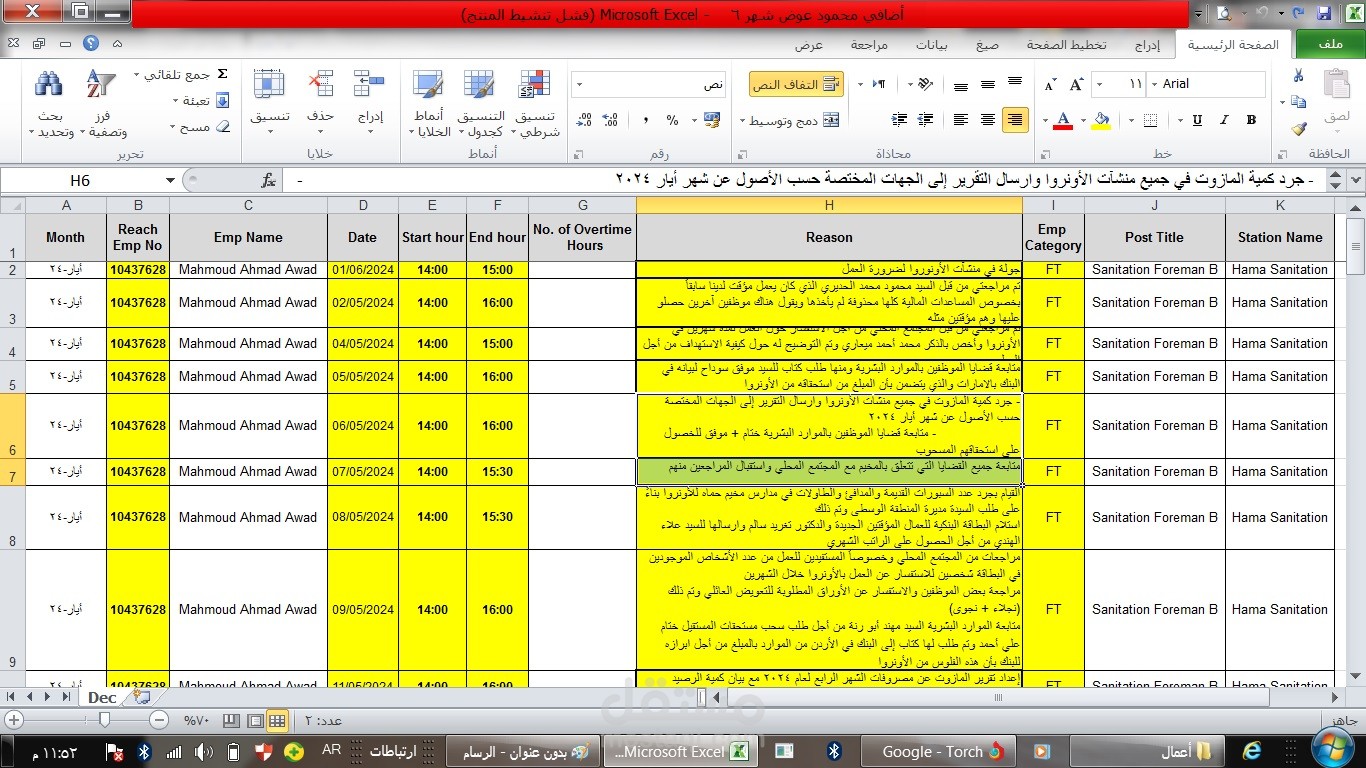Click the Paste (لصق) button
The width and height of the screenshot is (1366, 768).
(x=1336, y=100)
